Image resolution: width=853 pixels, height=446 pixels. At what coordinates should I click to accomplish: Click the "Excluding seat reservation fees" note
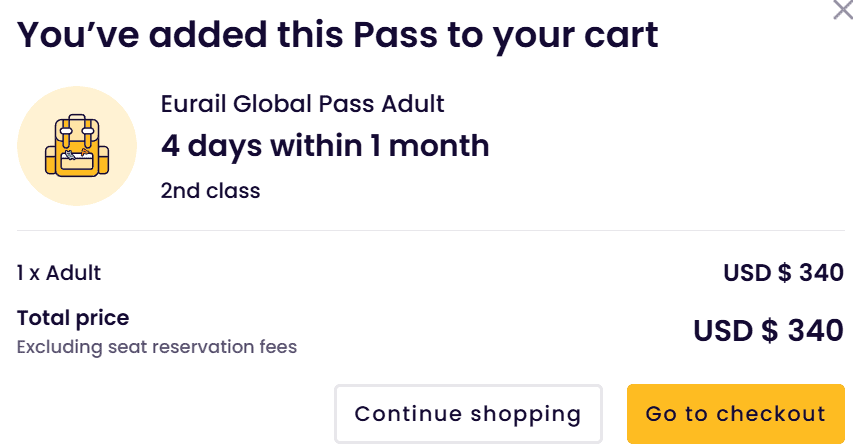[x=157, y=348]
